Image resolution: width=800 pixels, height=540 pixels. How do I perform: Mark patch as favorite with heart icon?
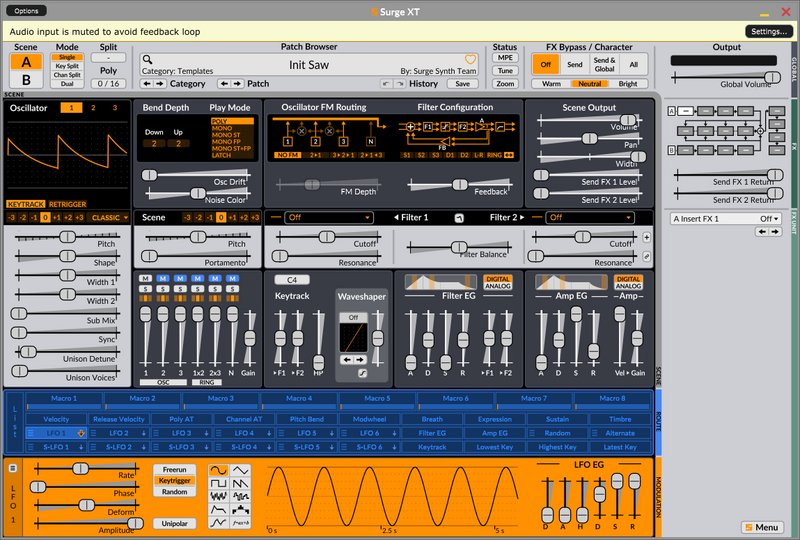470,59
